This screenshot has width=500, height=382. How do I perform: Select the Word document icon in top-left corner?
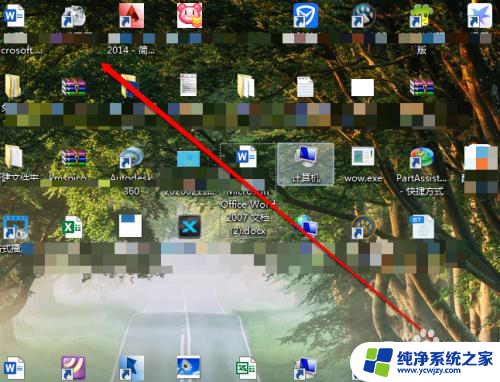[14, 15]
